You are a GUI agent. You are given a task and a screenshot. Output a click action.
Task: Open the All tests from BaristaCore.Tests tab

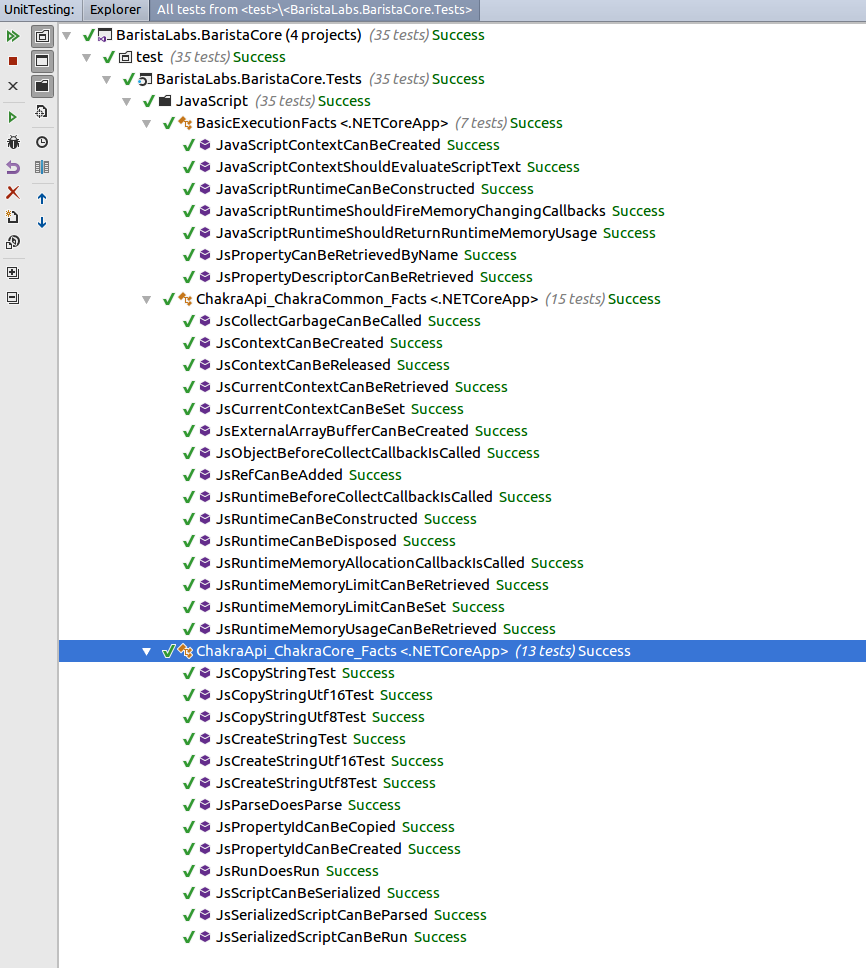[314, 10]
